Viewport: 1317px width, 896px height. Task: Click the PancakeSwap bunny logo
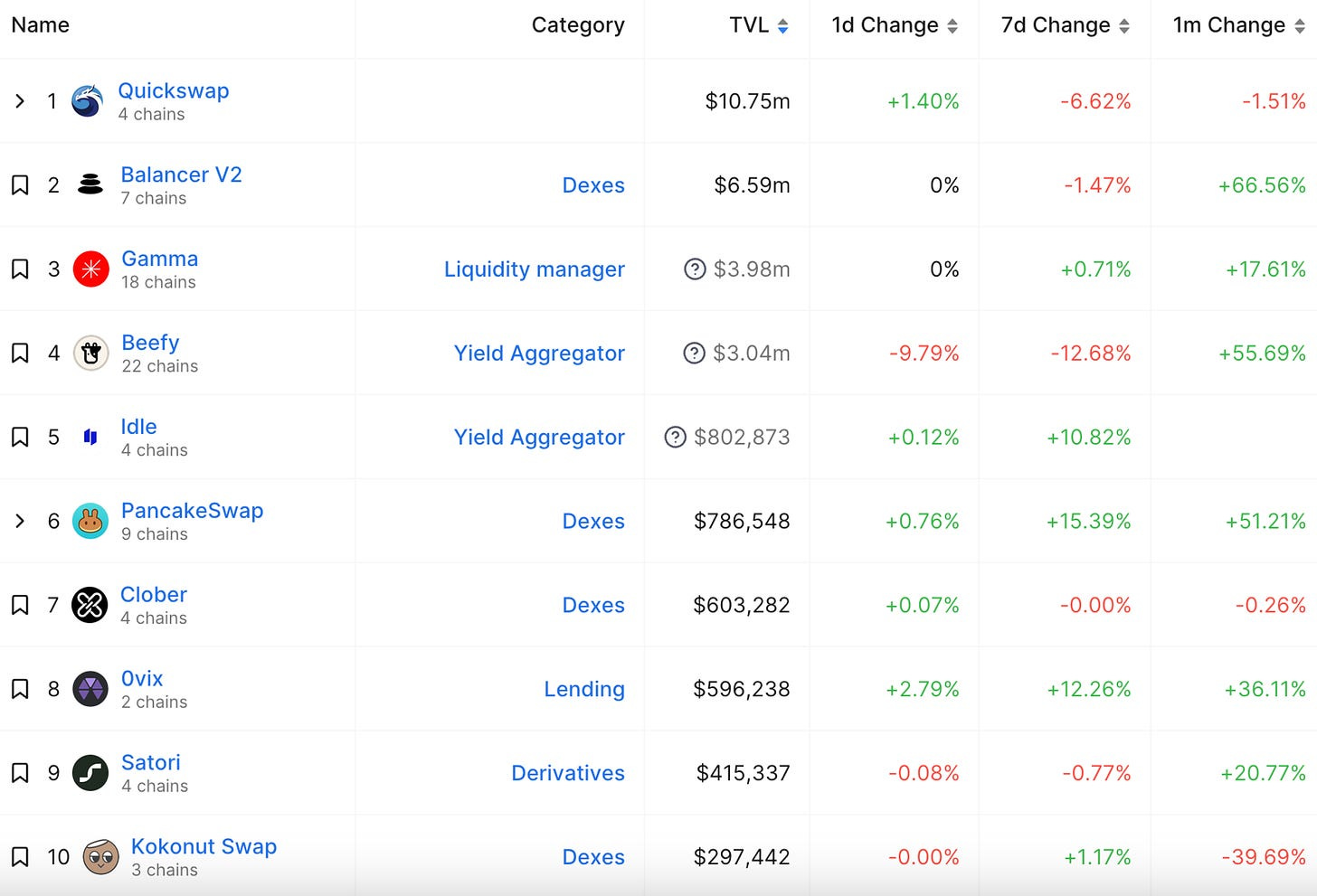(90, 522)
